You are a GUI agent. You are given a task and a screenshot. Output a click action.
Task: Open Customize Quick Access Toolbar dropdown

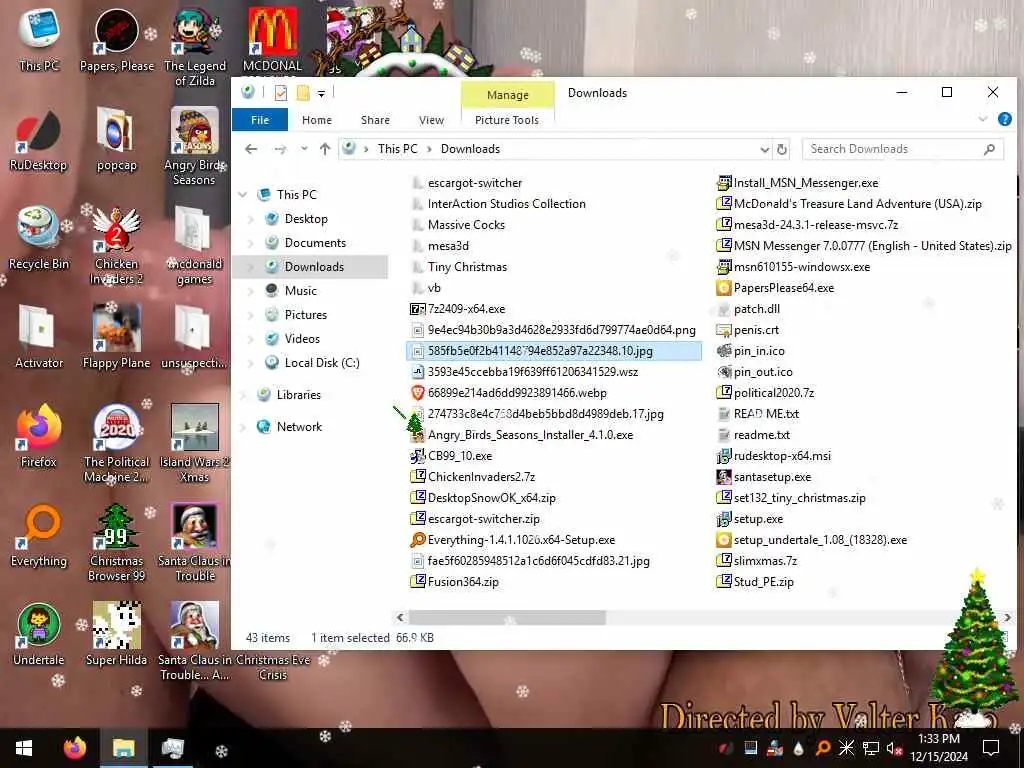coord(321,94)
